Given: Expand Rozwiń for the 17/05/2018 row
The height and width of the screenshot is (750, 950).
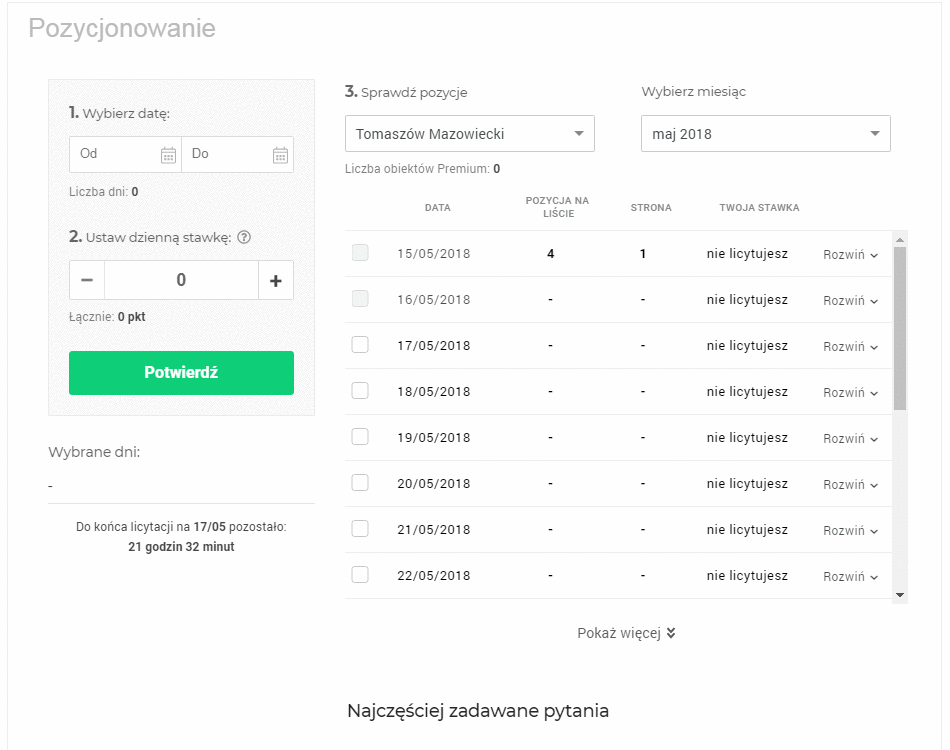Looking at the screenshot, I should tap(851, 347).
